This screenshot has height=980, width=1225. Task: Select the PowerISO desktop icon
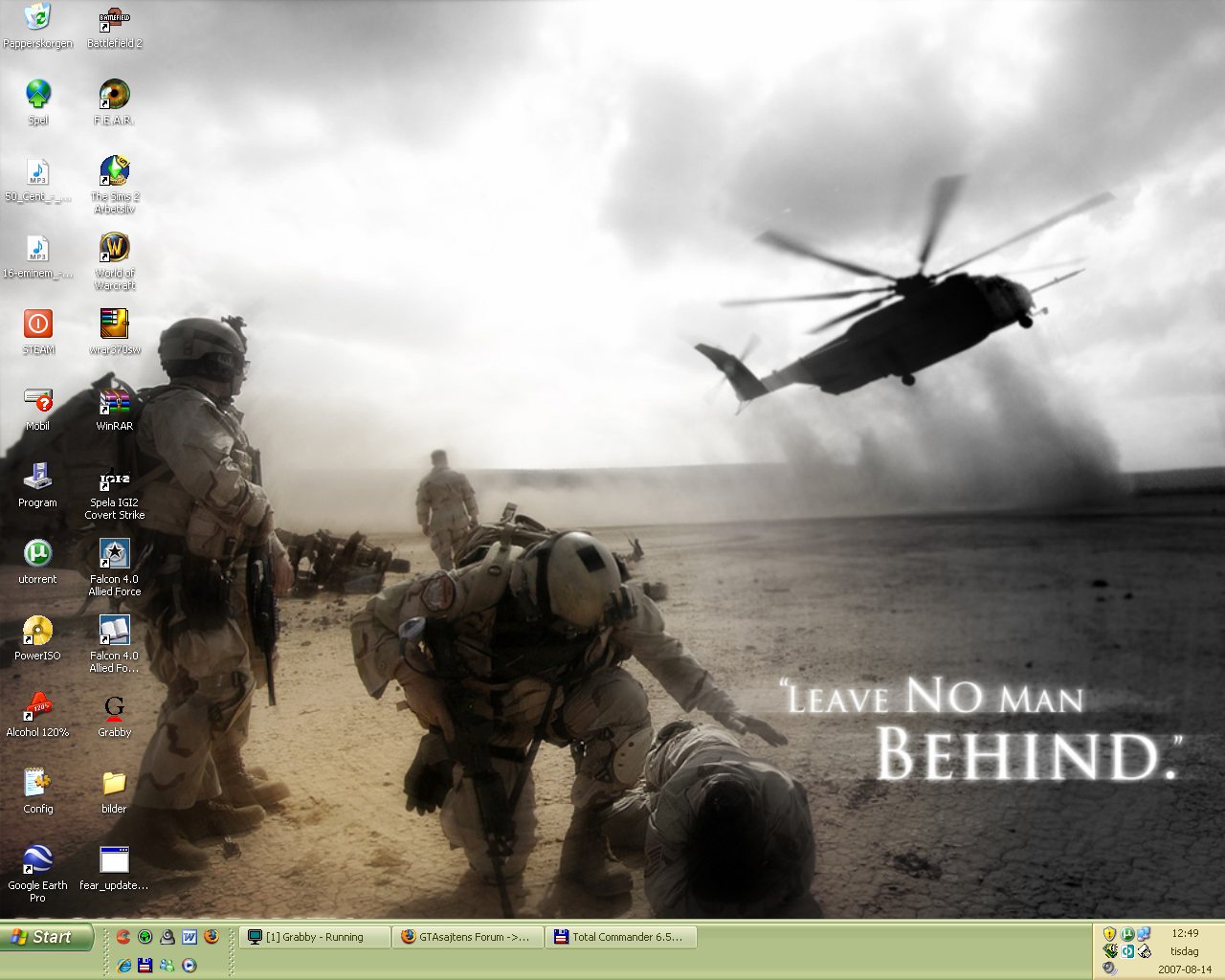pos(38,637)
